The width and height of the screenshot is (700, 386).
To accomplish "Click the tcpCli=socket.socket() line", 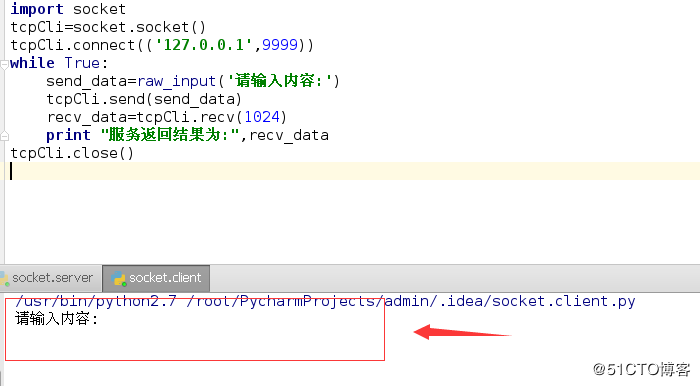I will (x=108, y=27).
